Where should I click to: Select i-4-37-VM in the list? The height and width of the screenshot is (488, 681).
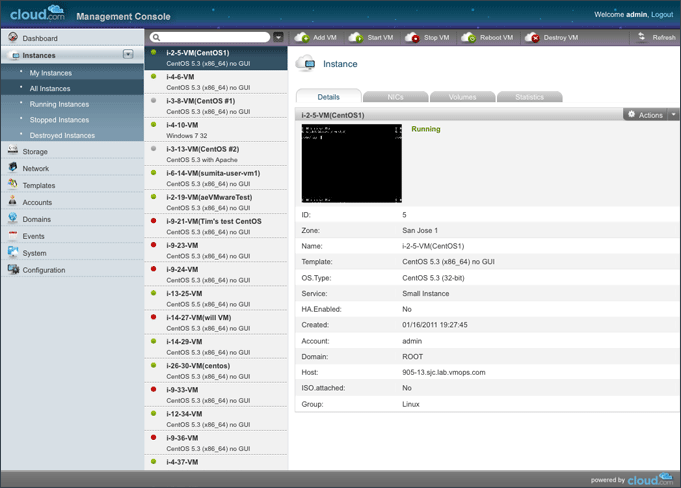[x=216, y=462]
